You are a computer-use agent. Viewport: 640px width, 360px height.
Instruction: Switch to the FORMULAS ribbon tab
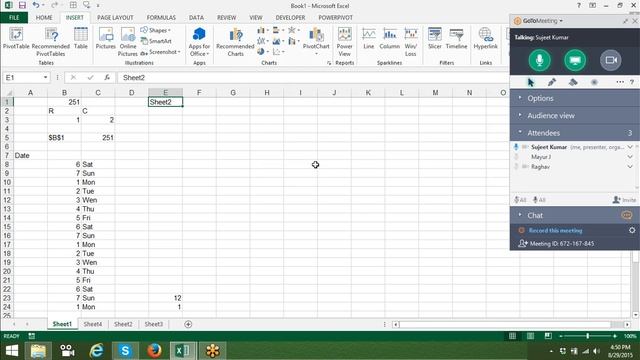click(161, 18)
